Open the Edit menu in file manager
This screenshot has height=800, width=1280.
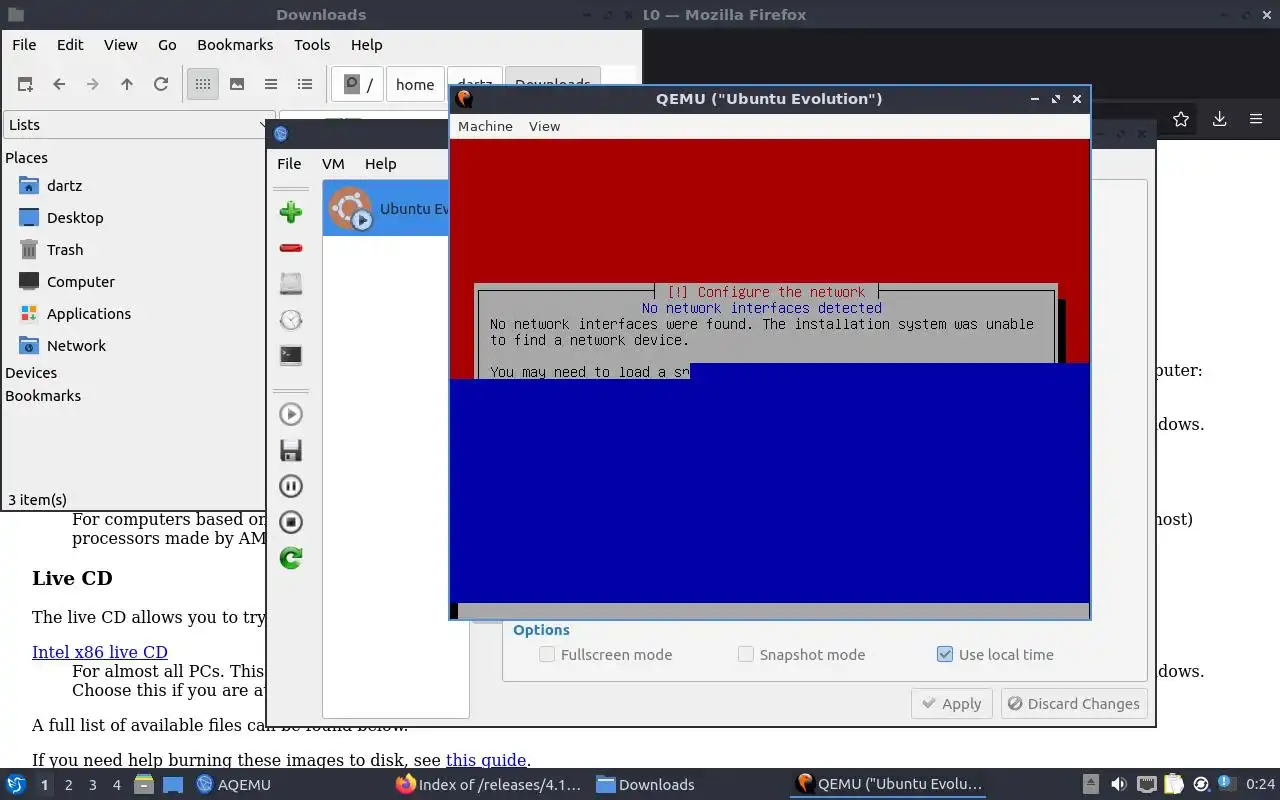(70, 45)
